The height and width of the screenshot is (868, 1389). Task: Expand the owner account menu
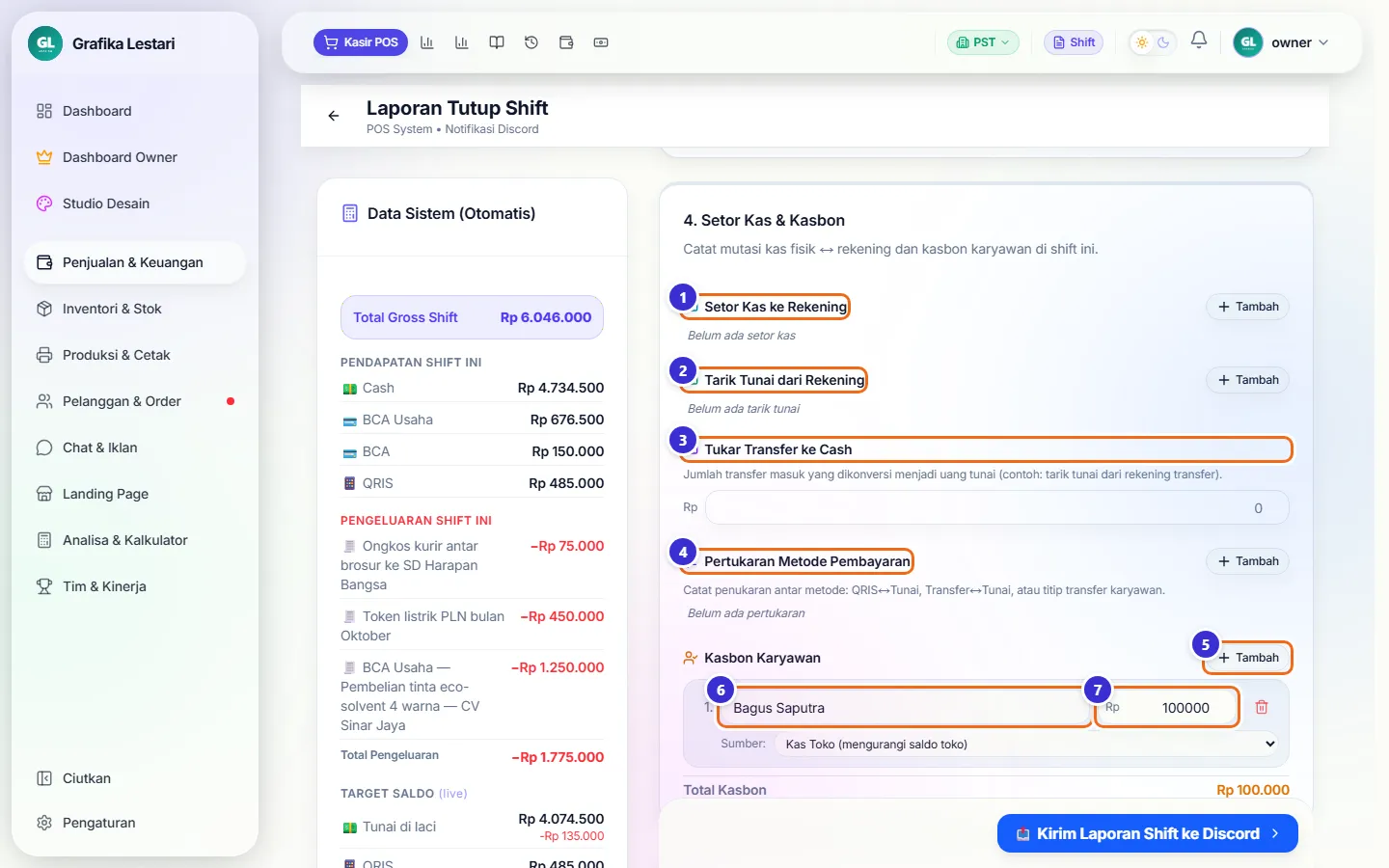tap(1282, 42)
